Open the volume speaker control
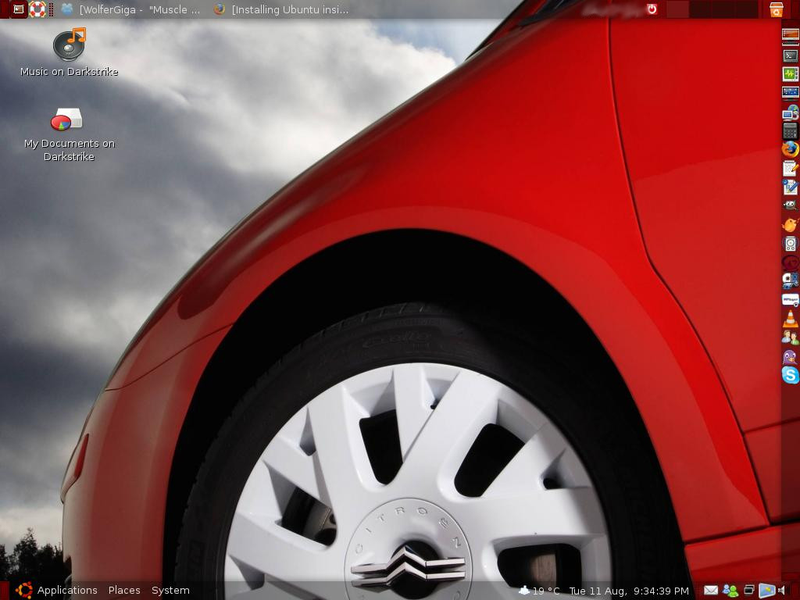800x600 pixels. click(x=783, y=590)
